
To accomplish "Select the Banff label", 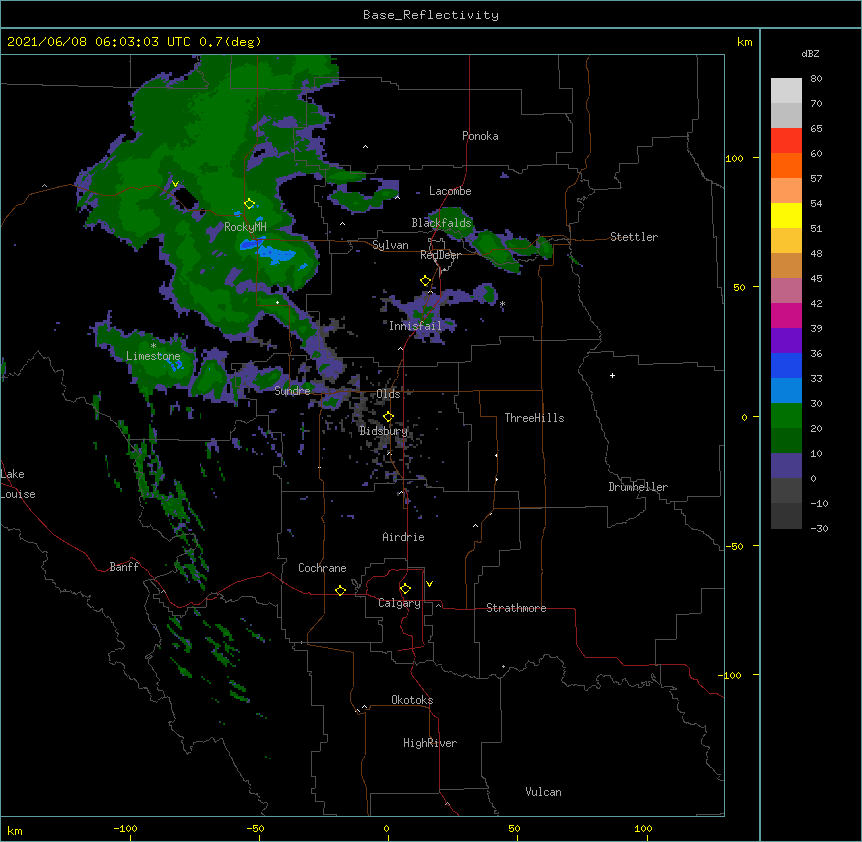I will 124,567.
